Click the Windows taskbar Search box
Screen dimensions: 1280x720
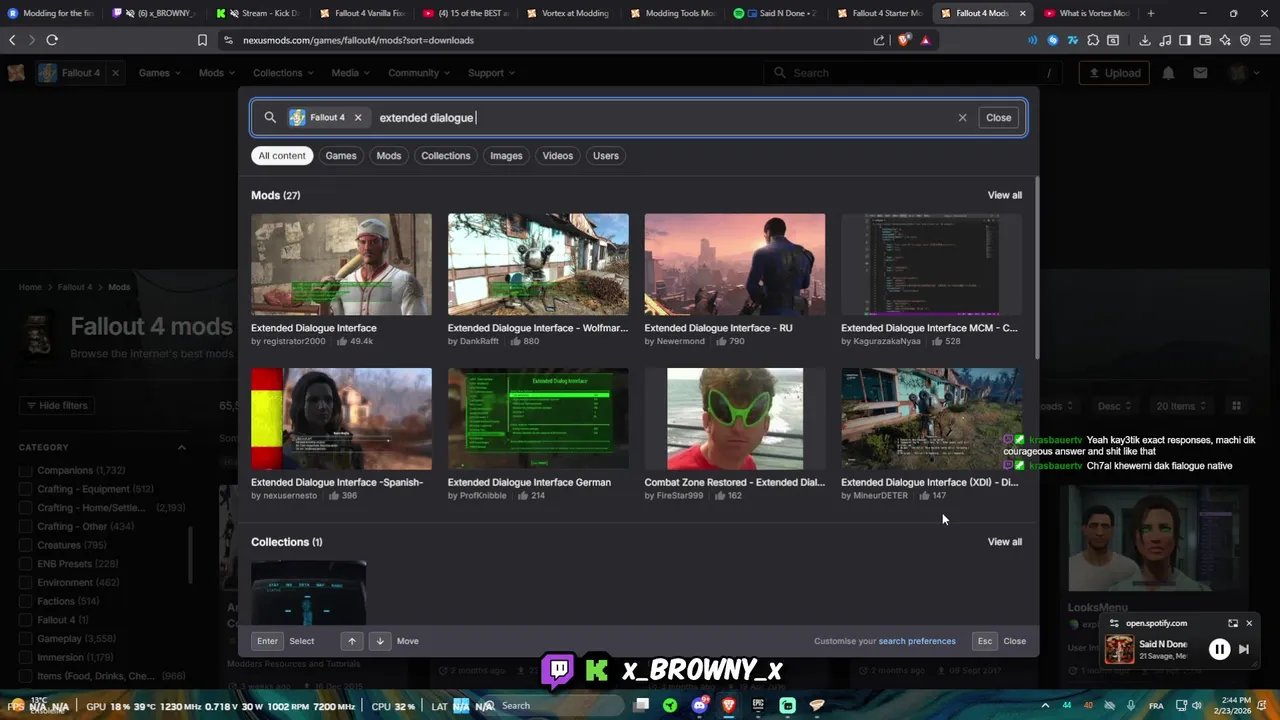[550, 705]
